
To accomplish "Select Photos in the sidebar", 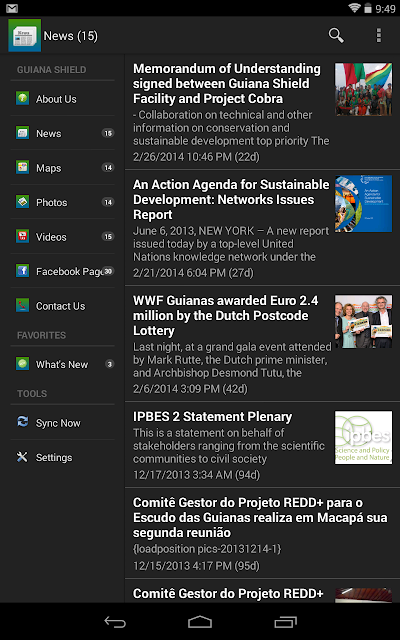I will click(62, 202).
